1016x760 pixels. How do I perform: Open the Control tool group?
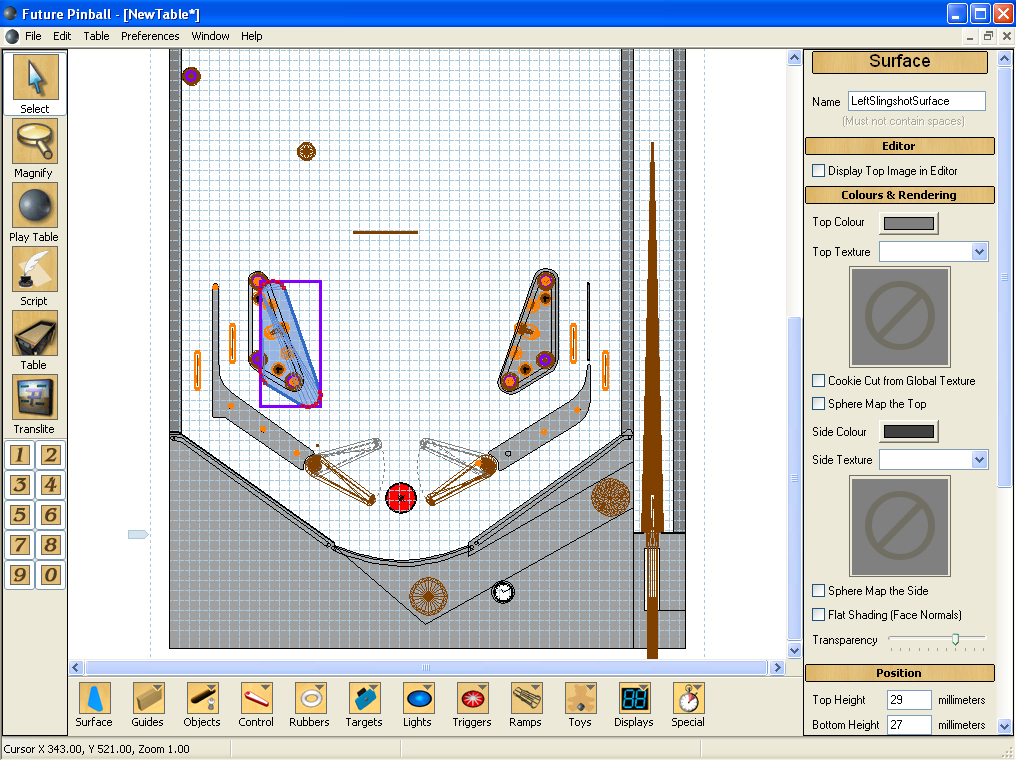[x=256, y=705]
